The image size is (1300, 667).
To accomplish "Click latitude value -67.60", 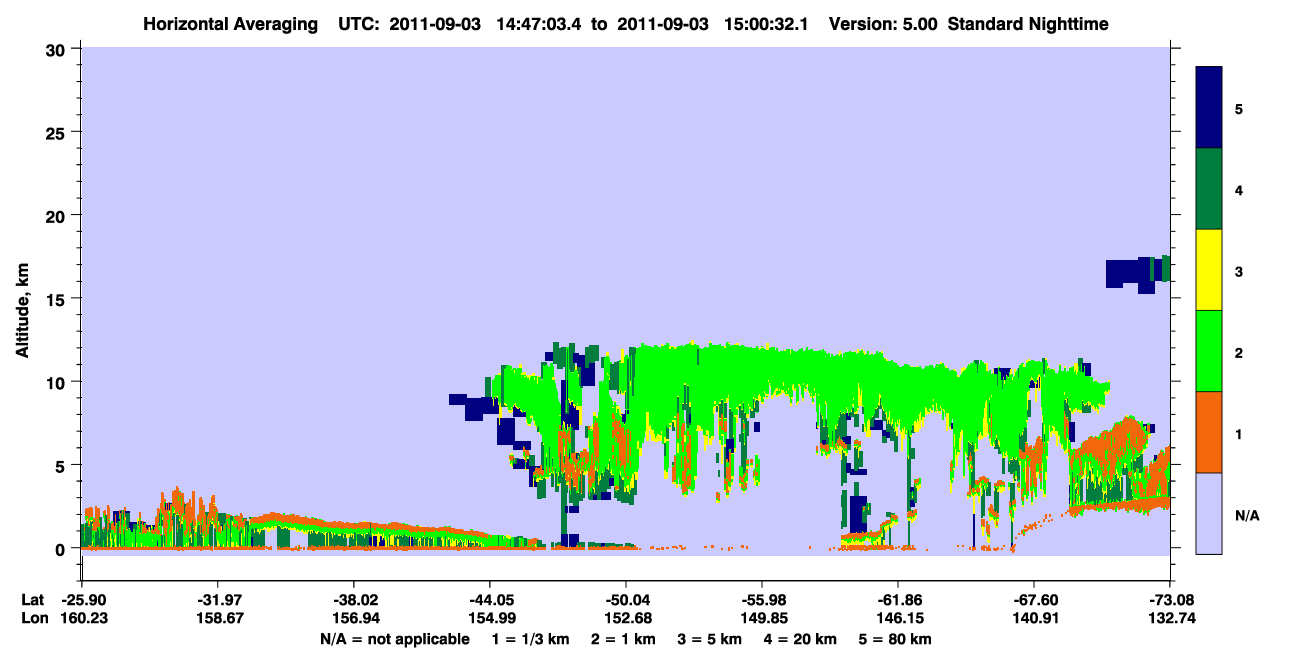I will (1034, 599).
